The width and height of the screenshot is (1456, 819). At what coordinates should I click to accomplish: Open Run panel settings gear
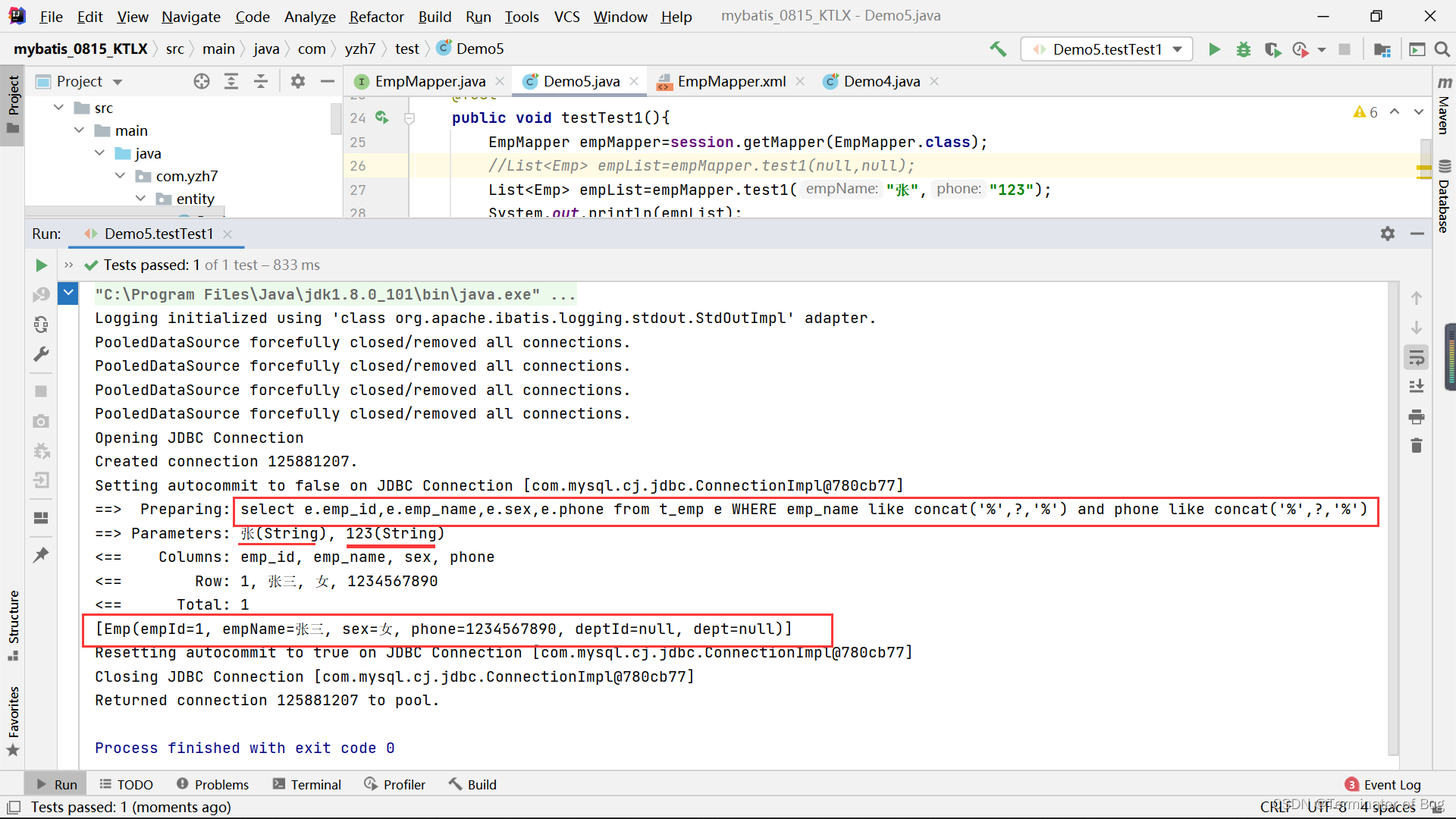1388,234
